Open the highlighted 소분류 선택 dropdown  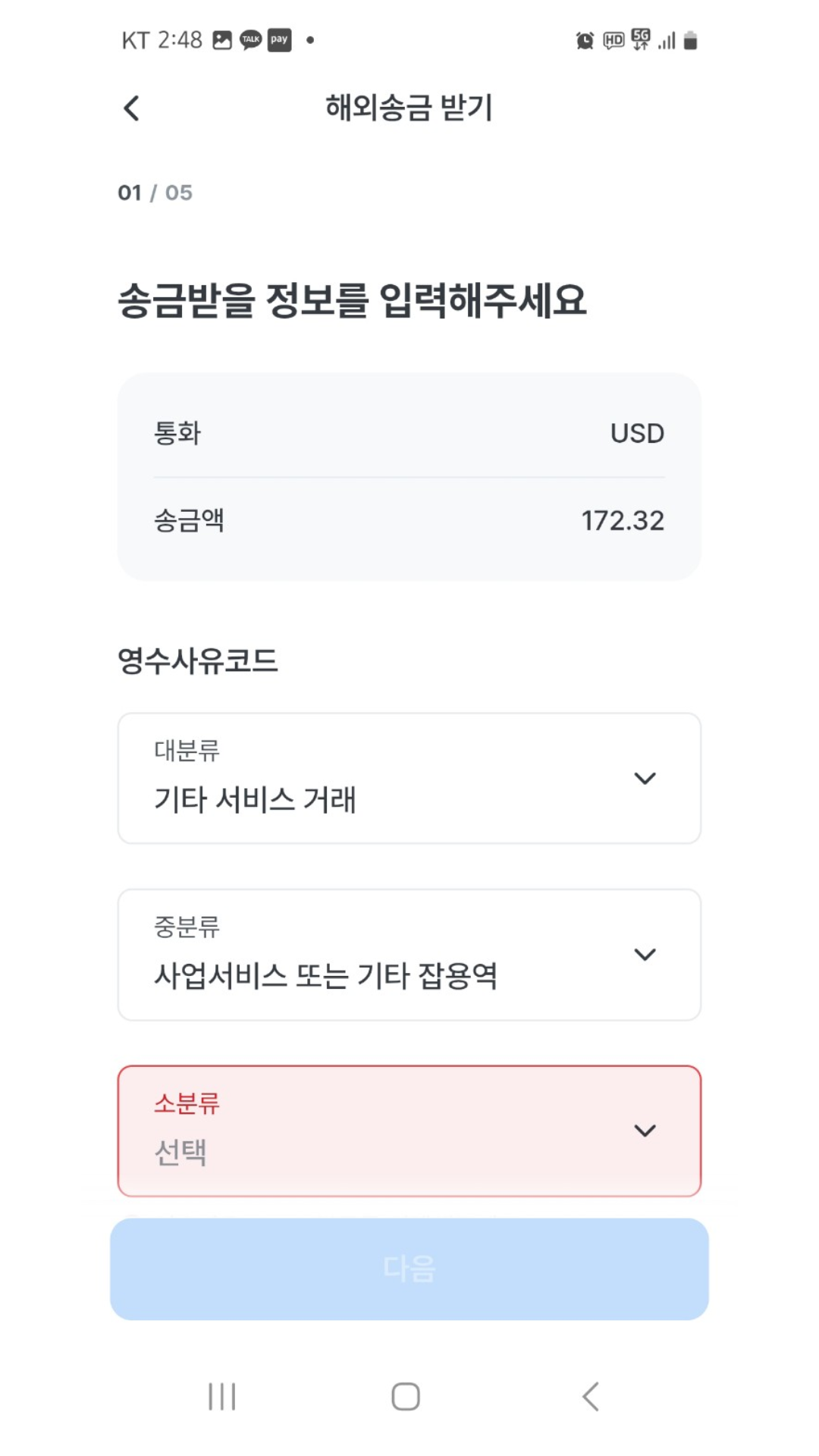point(409,1131)
